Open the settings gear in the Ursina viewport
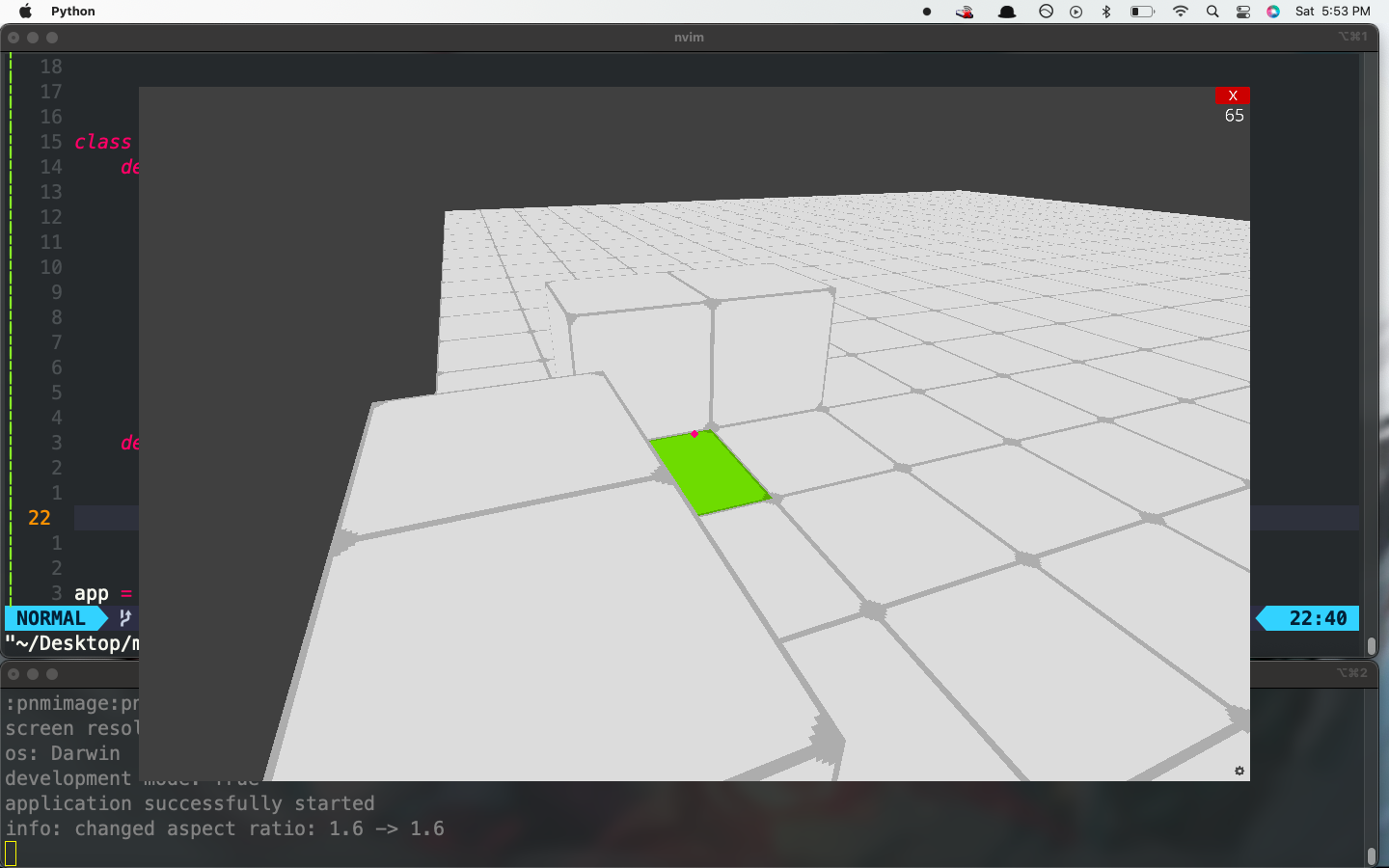 (1239, 771)
